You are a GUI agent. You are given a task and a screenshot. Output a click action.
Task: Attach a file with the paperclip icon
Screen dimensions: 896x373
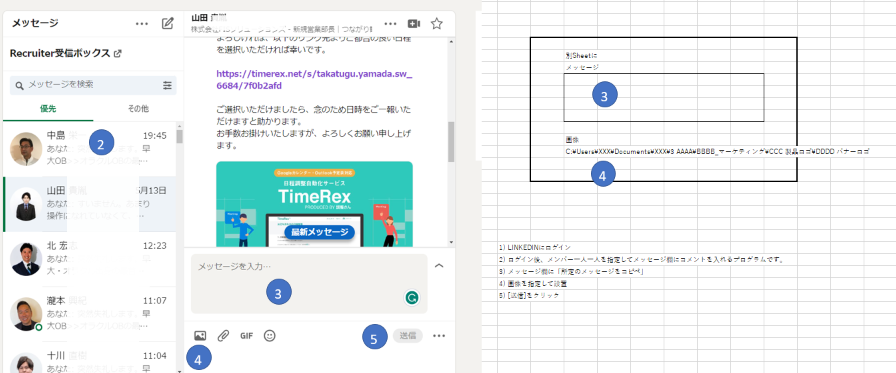[x=223, y=336]
